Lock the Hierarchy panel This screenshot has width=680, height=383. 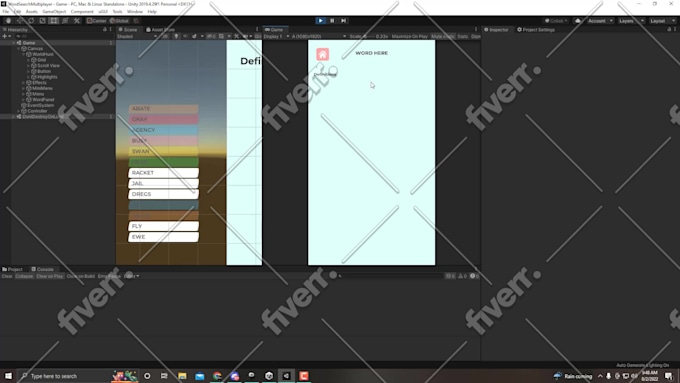(x=105, y=29)
